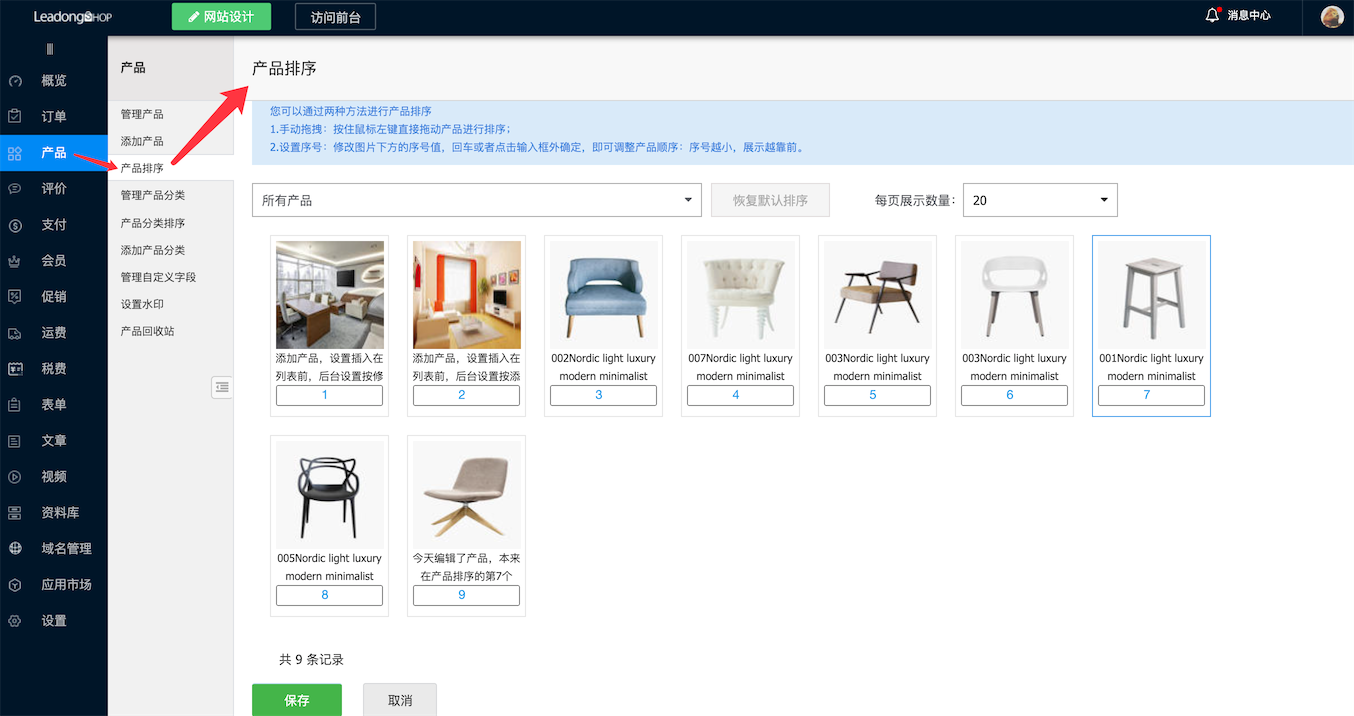Viewport: 1354px width, 716px height.
Task: Collapse the submenu panel with the side handle
Action: tap(222, 387)
